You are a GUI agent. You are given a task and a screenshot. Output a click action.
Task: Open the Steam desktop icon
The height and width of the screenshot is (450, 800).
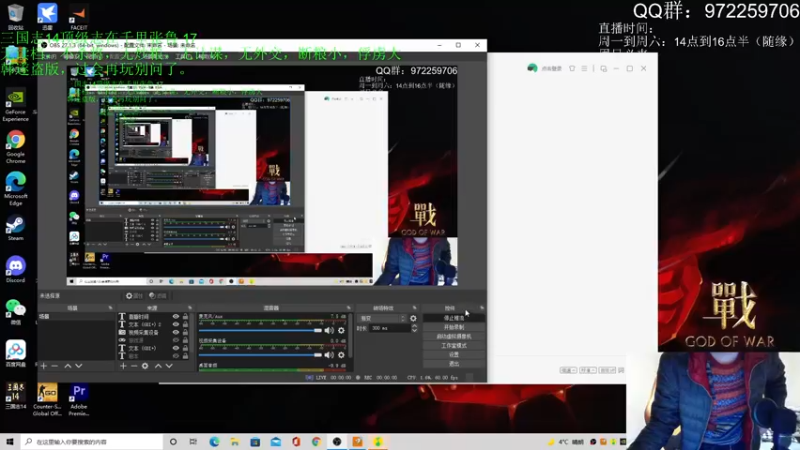click(15, 228)
